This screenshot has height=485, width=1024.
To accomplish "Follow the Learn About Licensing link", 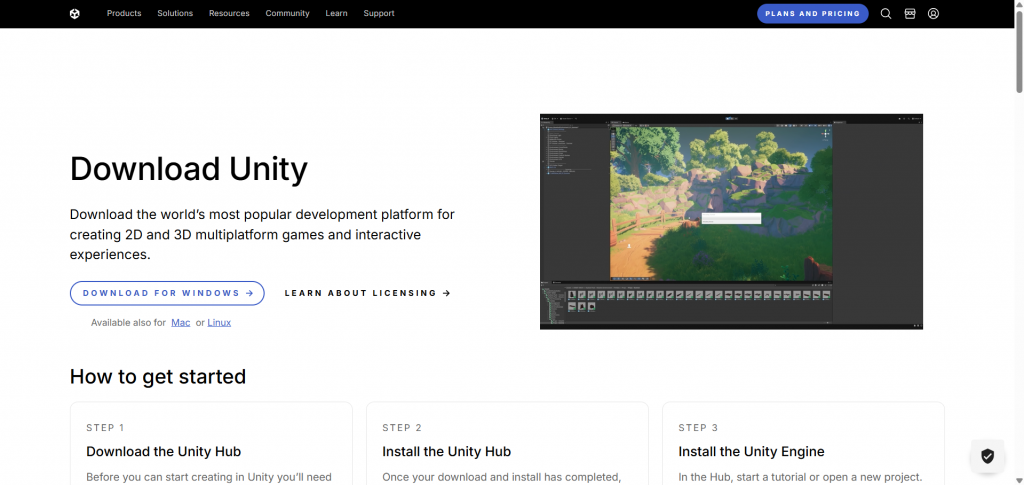I will 368,293.
